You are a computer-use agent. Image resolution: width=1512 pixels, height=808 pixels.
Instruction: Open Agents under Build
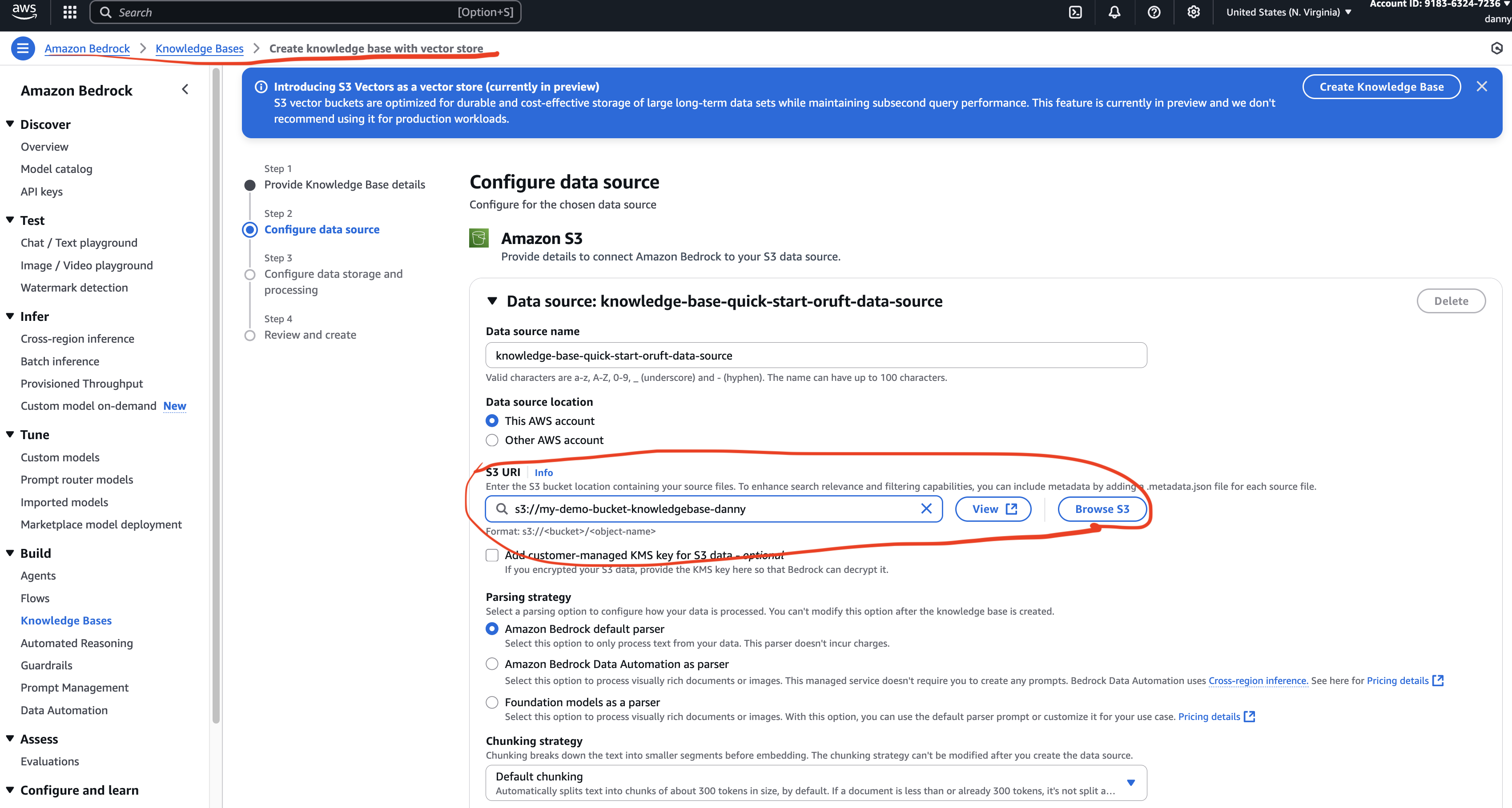(x=38, y=576)
